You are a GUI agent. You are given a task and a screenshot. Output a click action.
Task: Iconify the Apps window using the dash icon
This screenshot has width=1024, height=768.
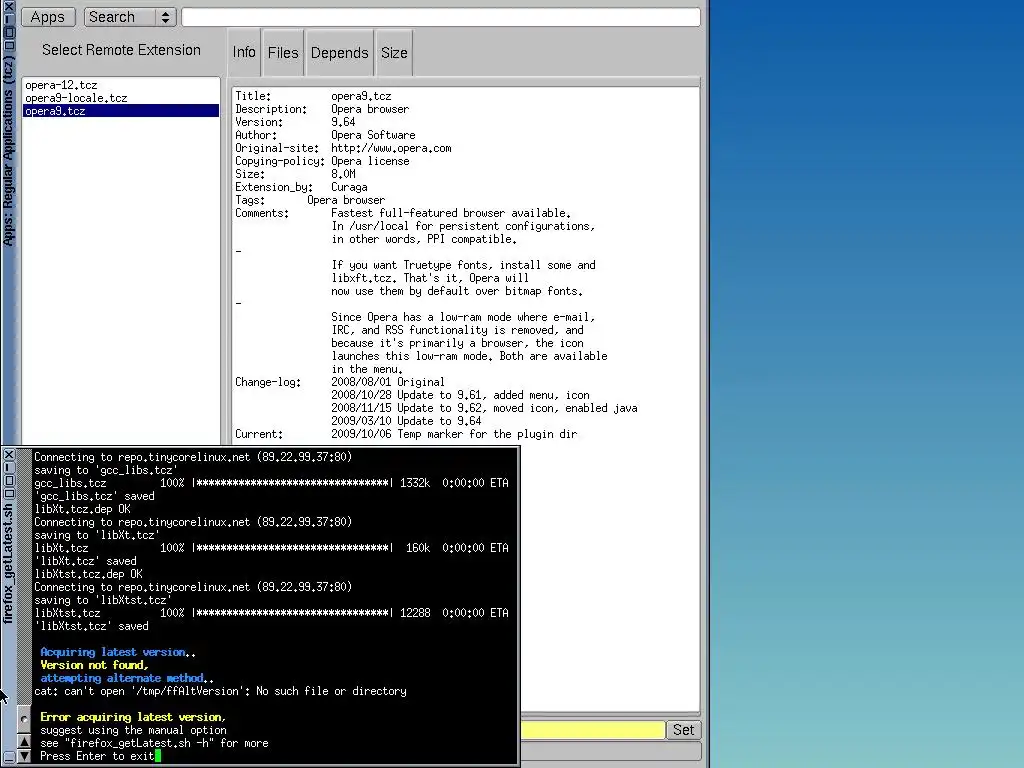pyautogui.click(x=8, y=20)
